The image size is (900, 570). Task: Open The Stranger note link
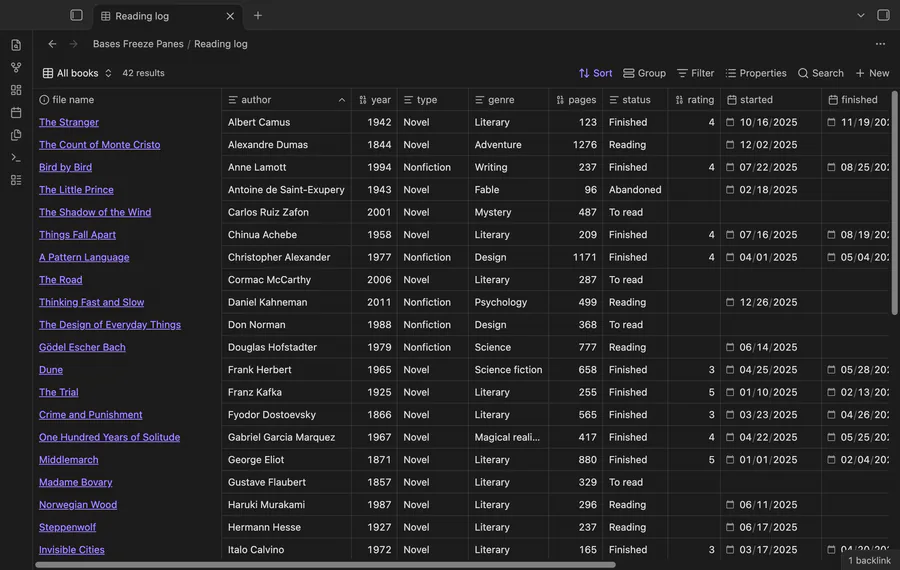[x=69, y=122]
